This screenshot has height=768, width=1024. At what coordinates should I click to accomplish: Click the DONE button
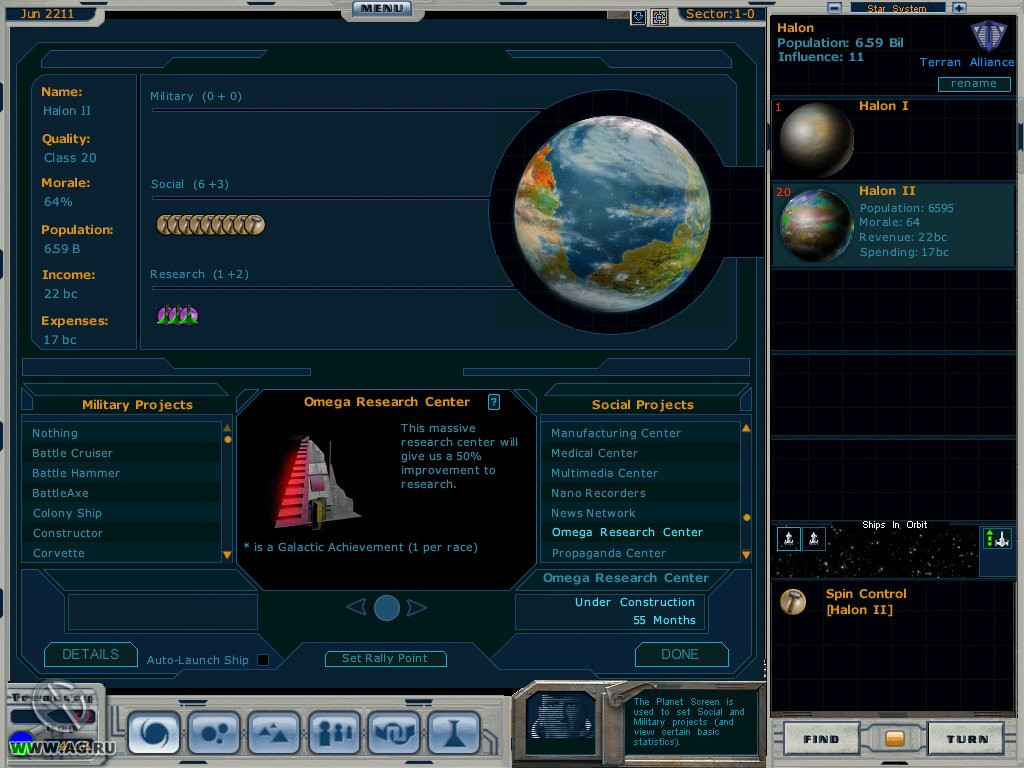pos(680,654)
